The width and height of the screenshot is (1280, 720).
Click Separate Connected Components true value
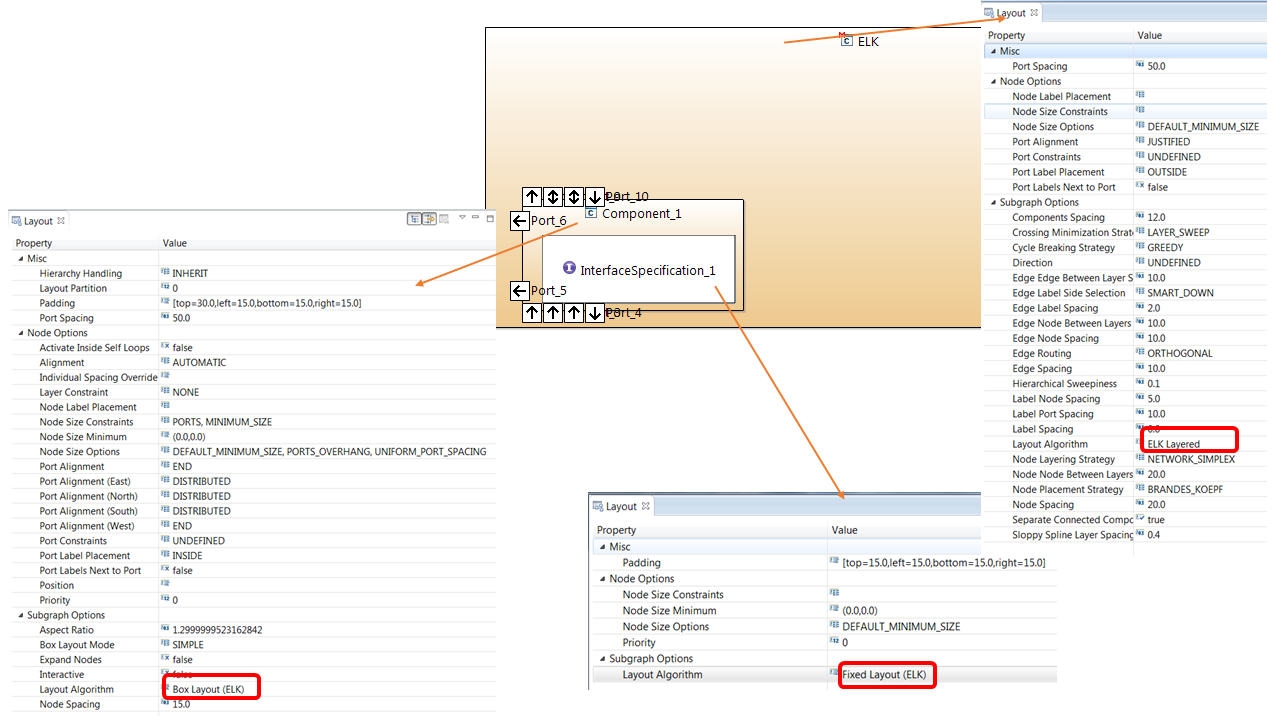(1156, 519)
